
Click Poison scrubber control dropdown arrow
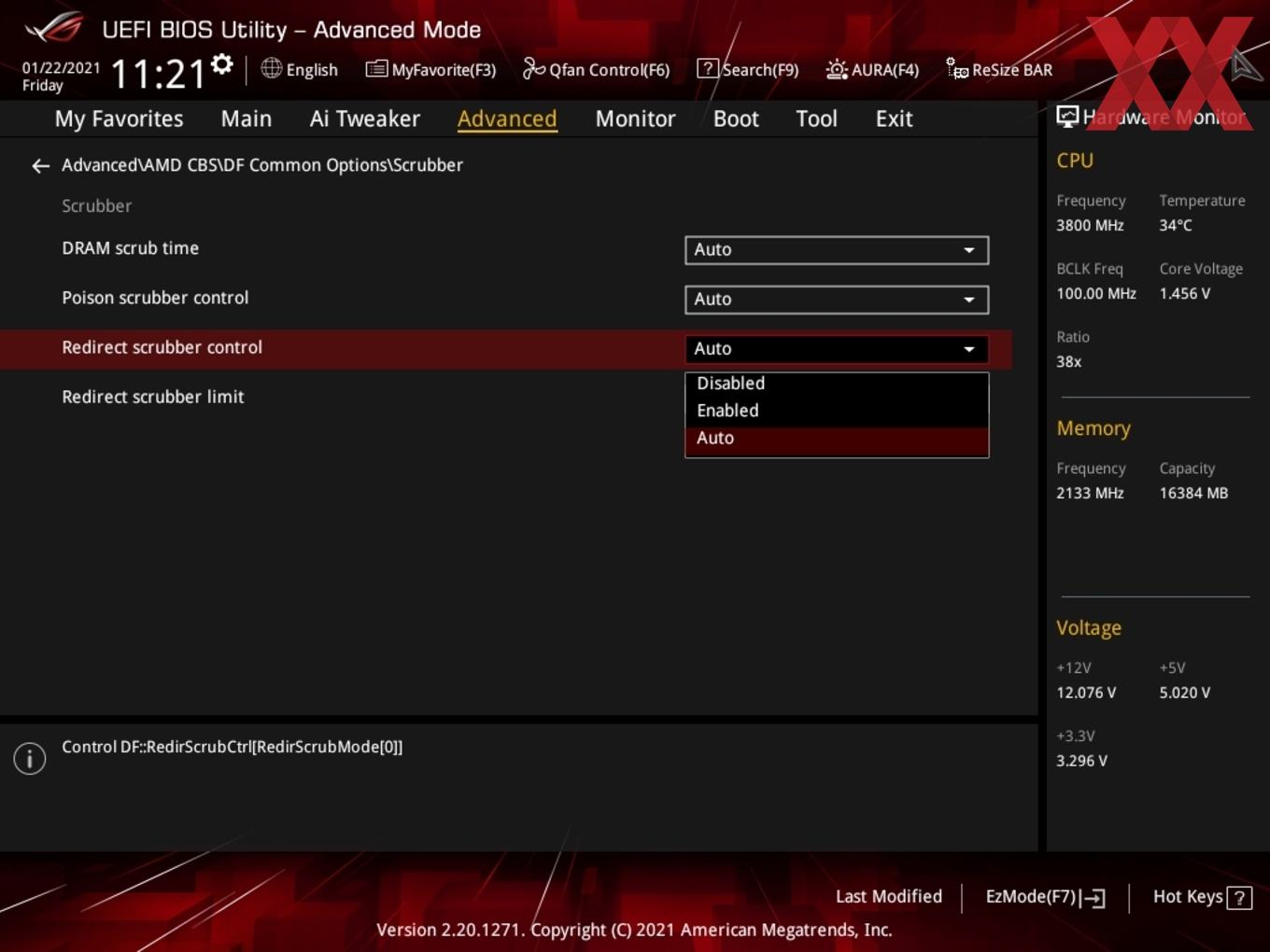pos(969,300)
